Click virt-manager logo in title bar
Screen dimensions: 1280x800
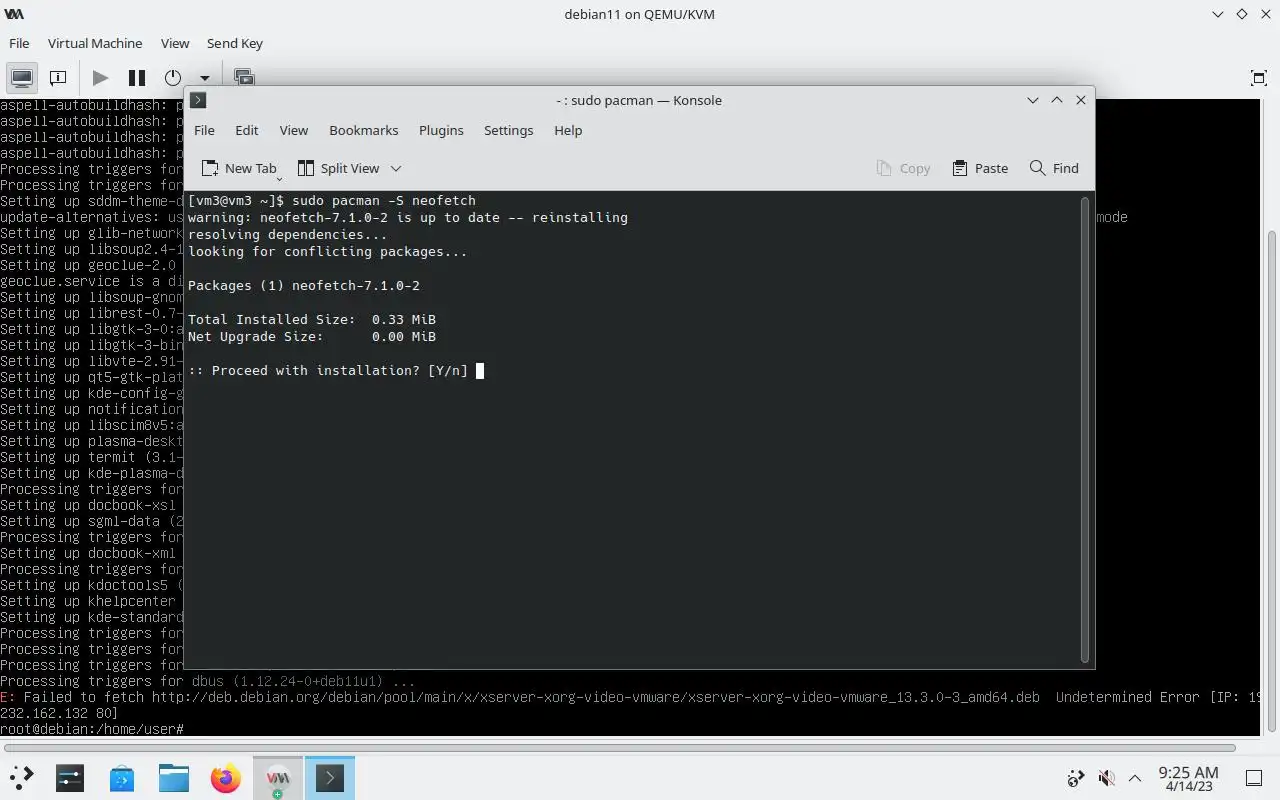pos(14,14)
